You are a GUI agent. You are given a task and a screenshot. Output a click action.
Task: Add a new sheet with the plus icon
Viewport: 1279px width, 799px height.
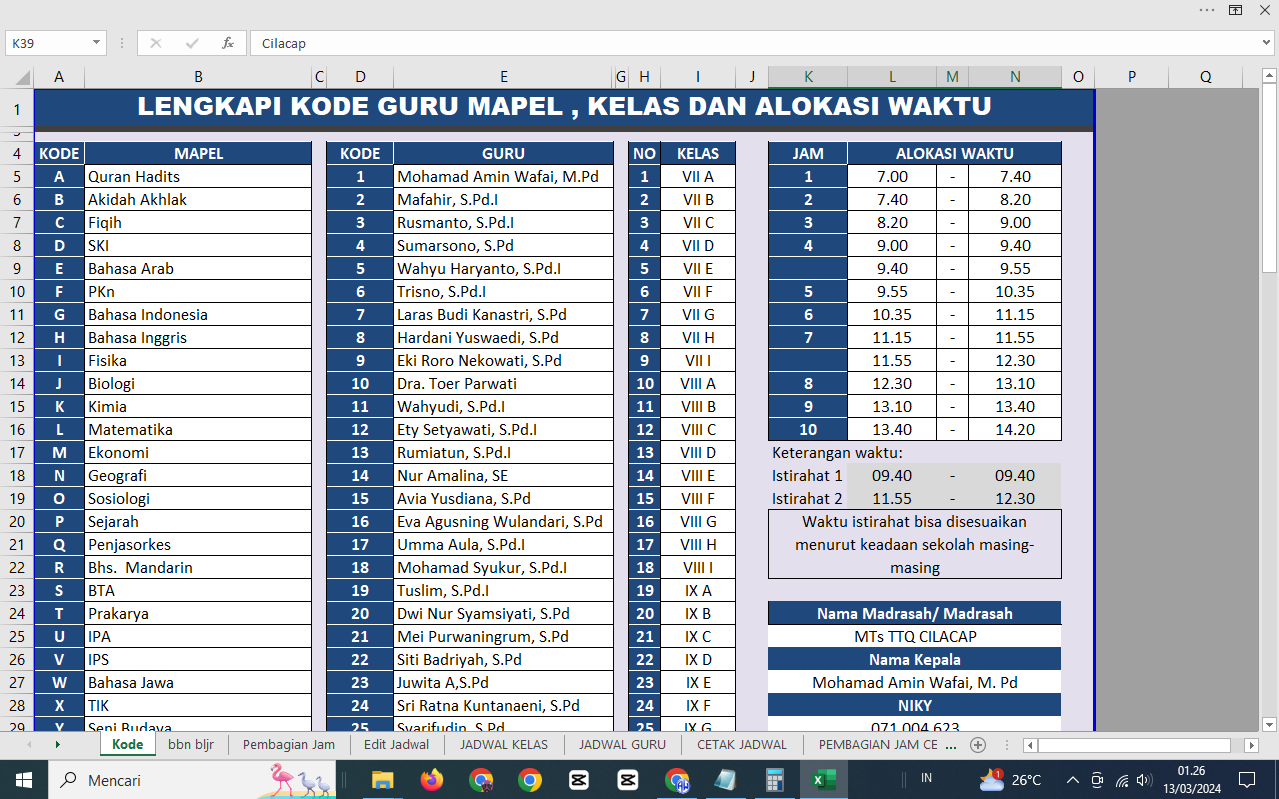click(978, 745)
